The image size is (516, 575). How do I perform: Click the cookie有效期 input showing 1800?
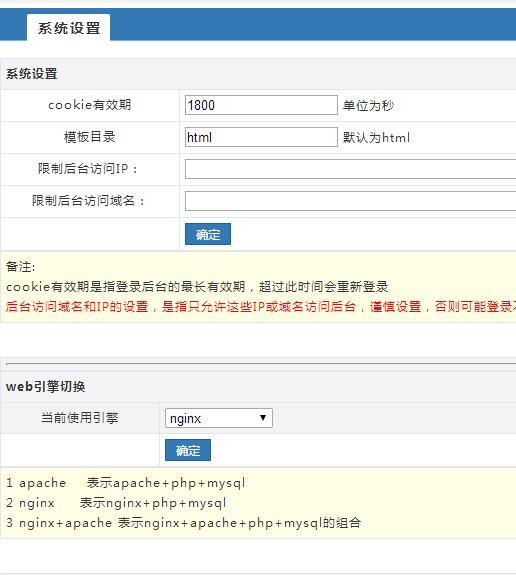point(261,105)
